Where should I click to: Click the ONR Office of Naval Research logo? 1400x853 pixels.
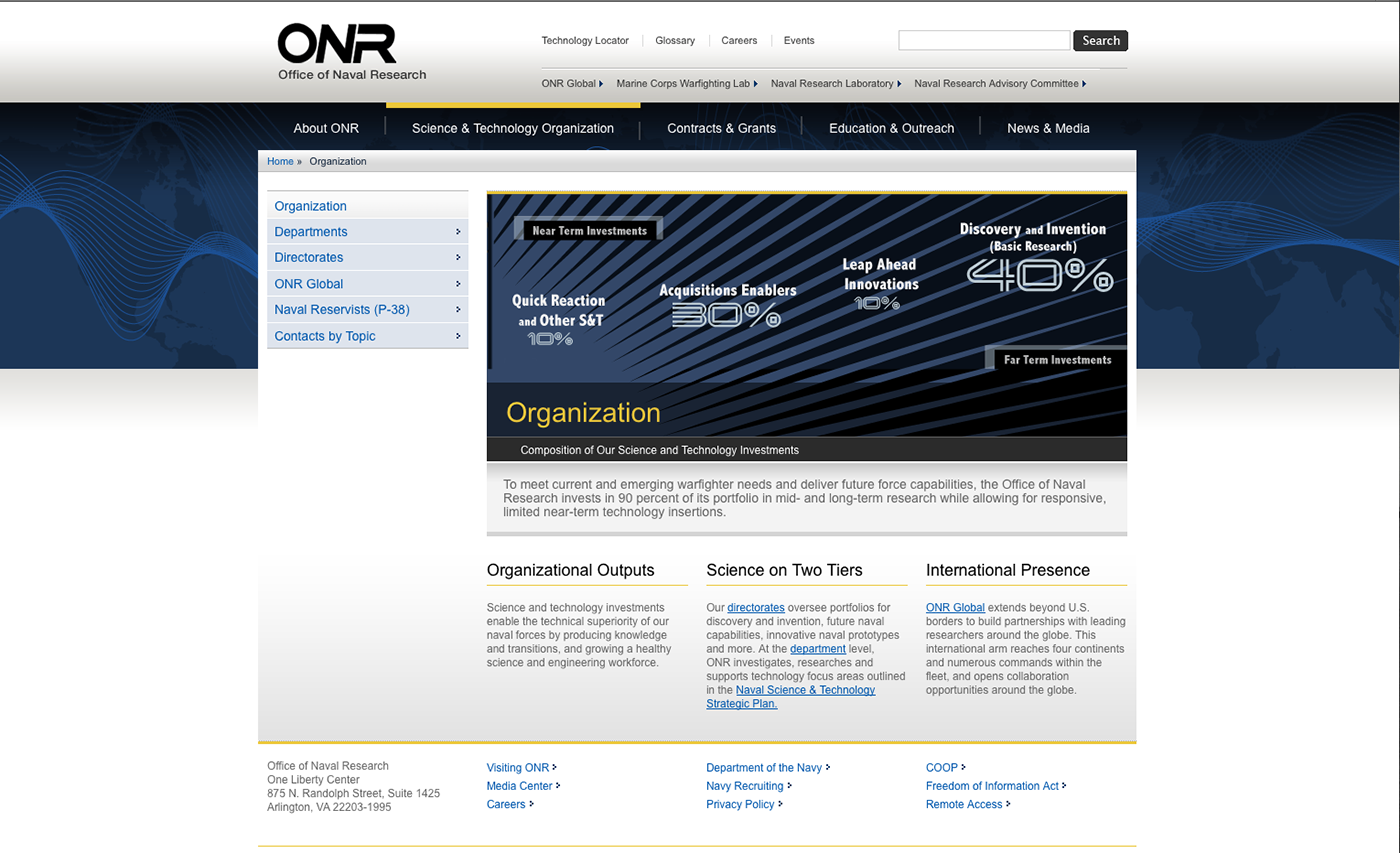[x=352, y=52]
